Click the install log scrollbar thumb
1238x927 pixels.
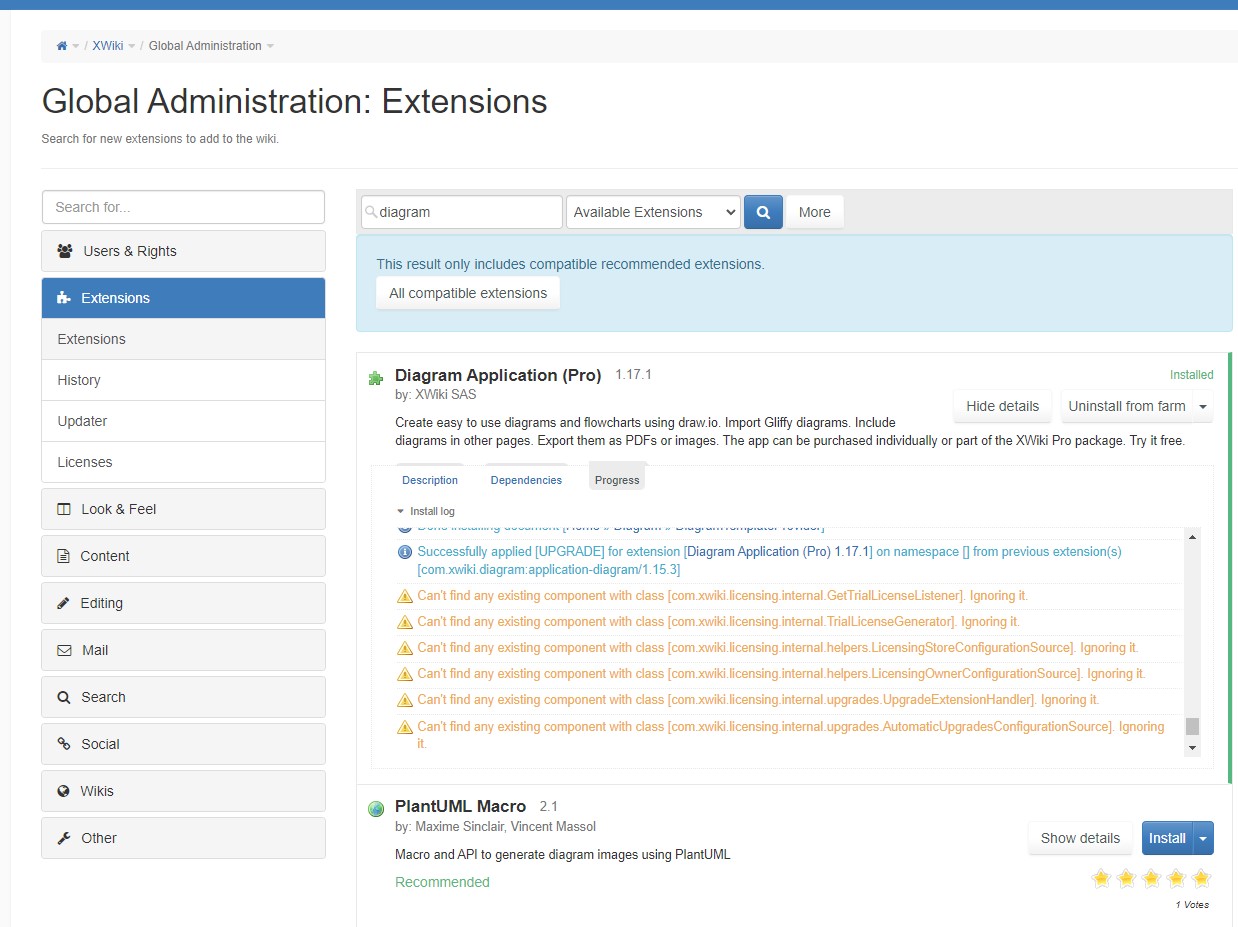click(x=1192, y=727)
